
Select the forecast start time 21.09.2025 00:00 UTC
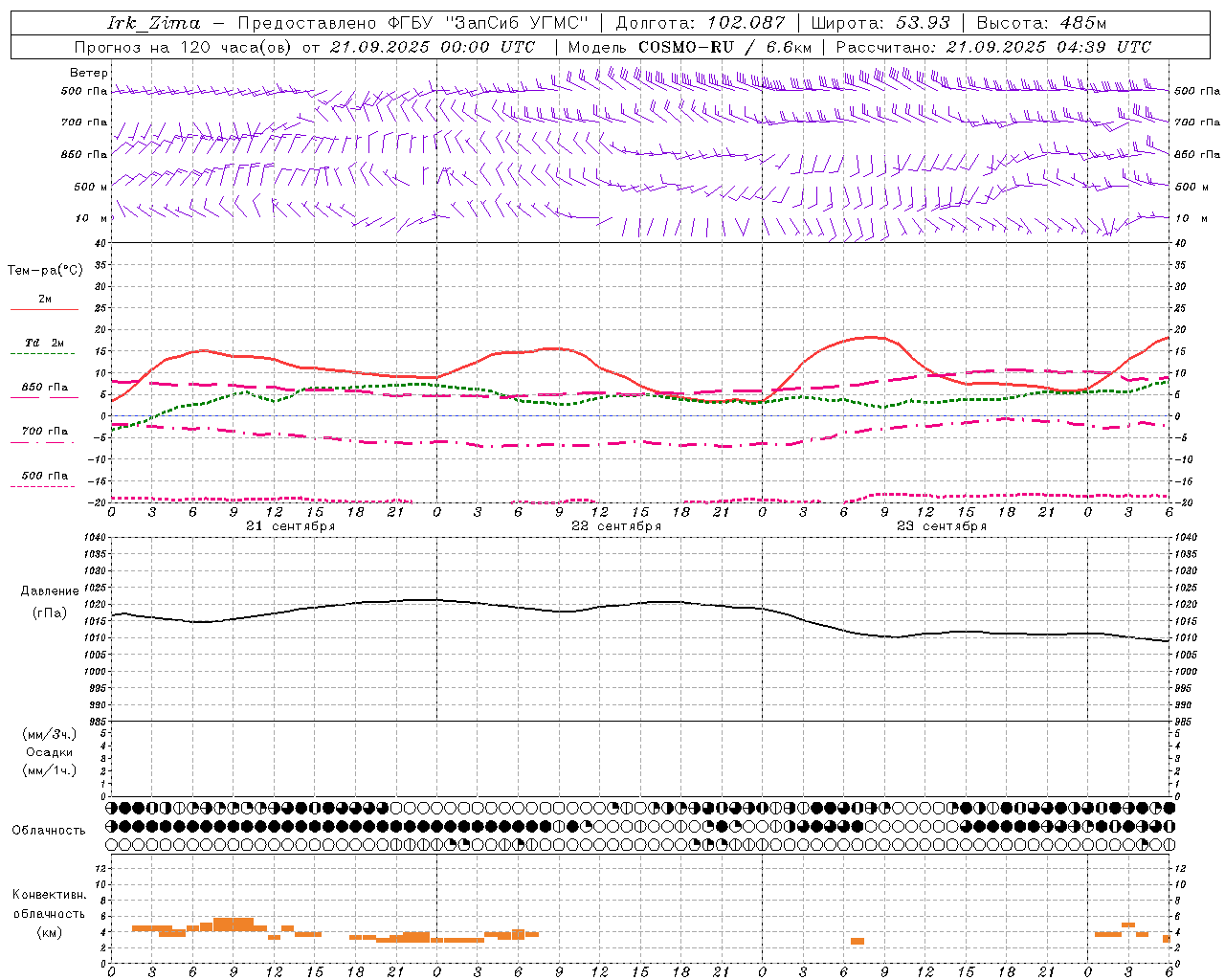pos(433,47)
